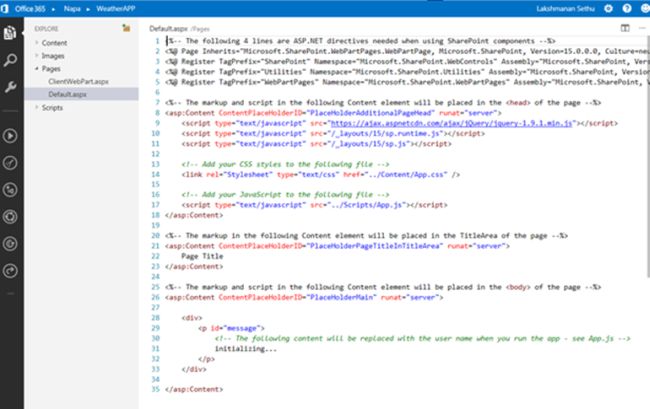Click the TitleArea comment on line 20
650x409 pixels.
click(x=366, y=236)
